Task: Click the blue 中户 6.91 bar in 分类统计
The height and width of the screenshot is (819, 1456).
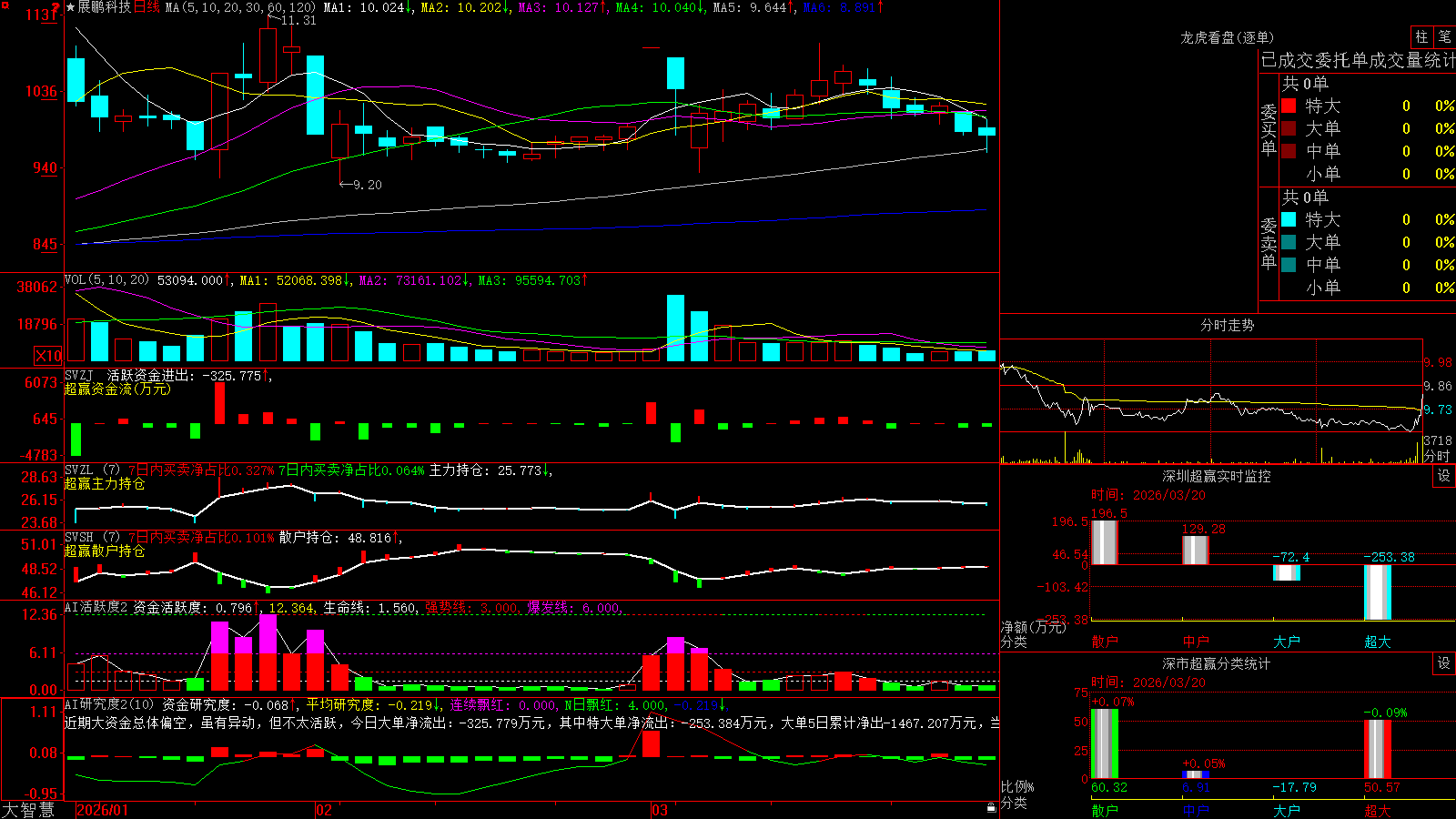Action: click(1195, 774)
